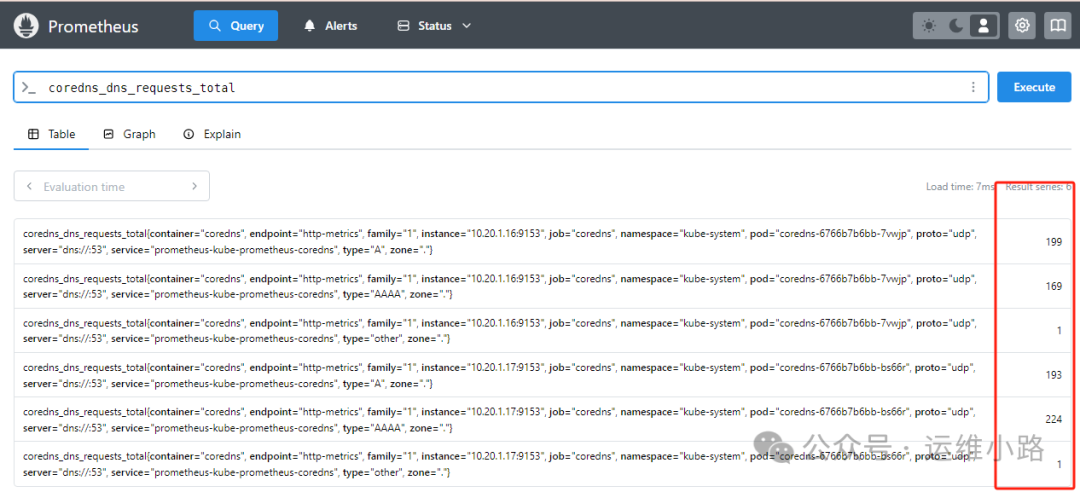The height and width of the screenshot is (492, 1080).
Task: Select browser-preferred theme user icon
Action: 984,26
